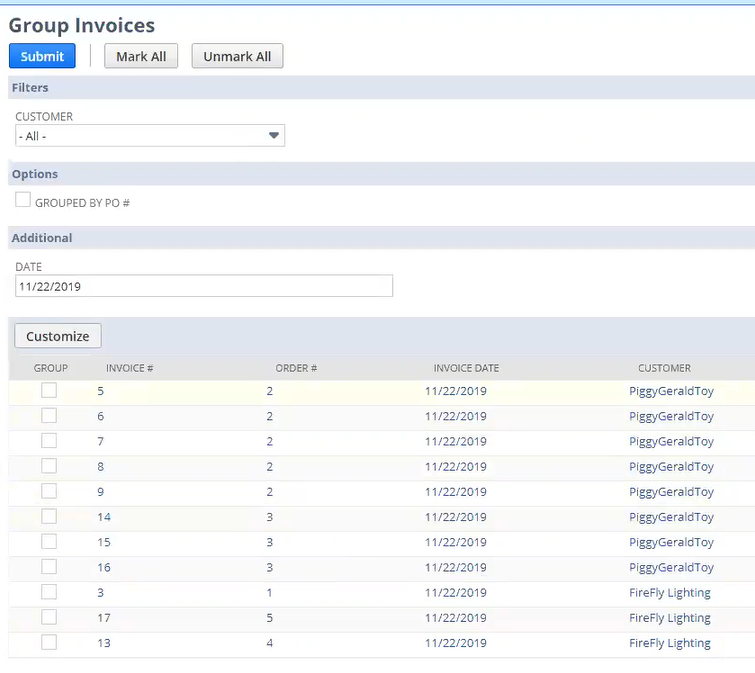The image size is (755, 673).
Task: Sort by the Invoice Date column header
Action: point(466,368)
